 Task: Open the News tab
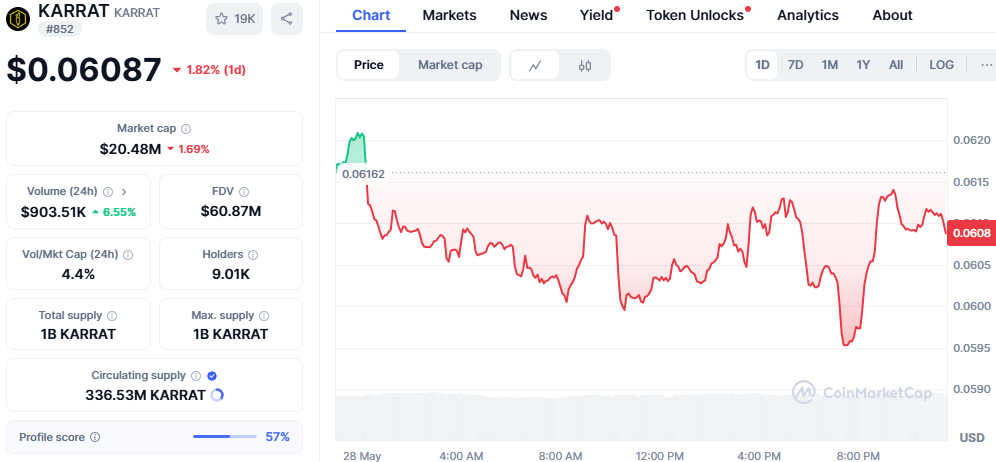pos(528,15)
